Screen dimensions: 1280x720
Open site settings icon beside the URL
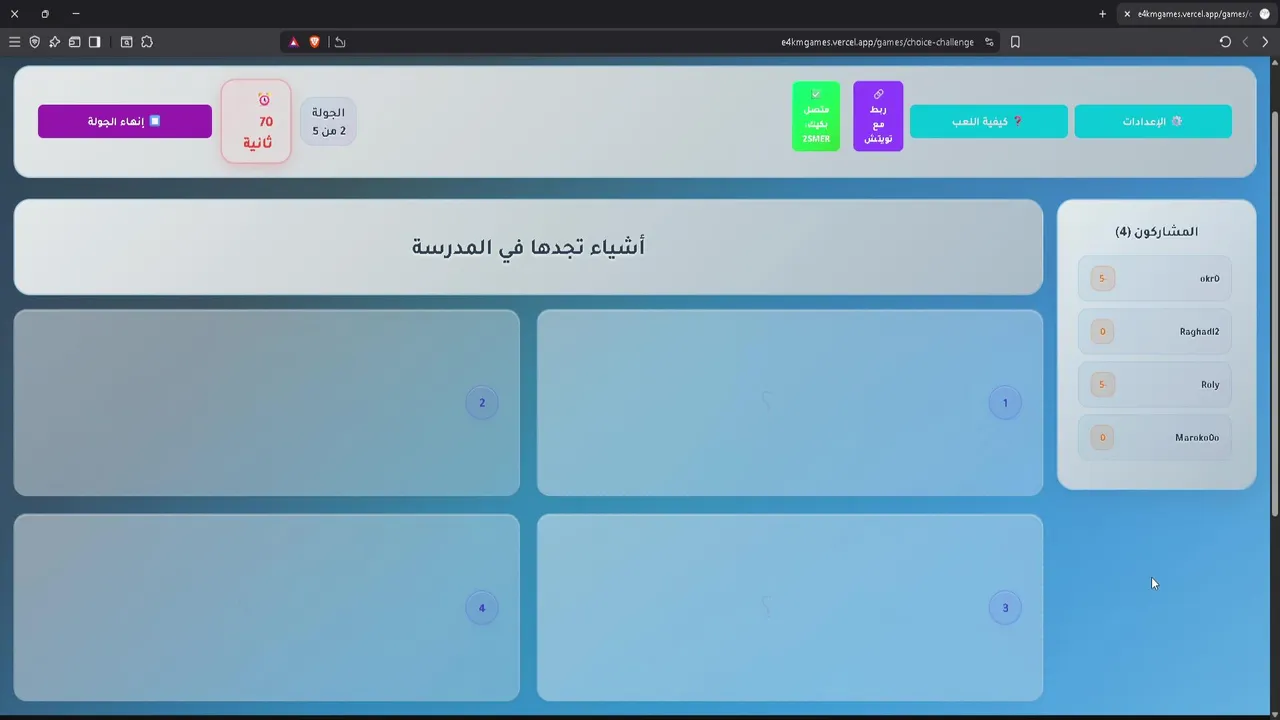pos(989,42)
